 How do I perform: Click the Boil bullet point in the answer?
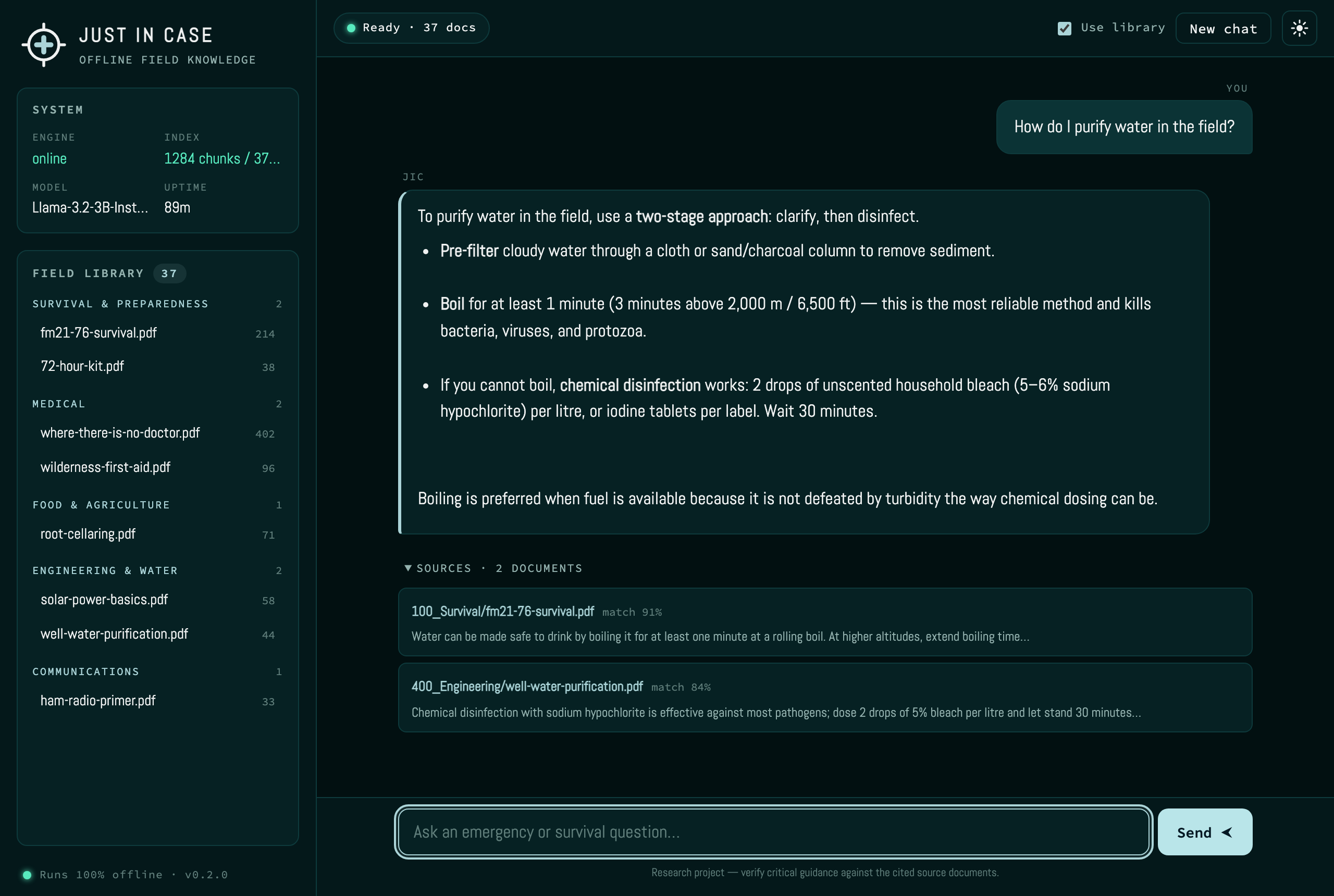796,317
